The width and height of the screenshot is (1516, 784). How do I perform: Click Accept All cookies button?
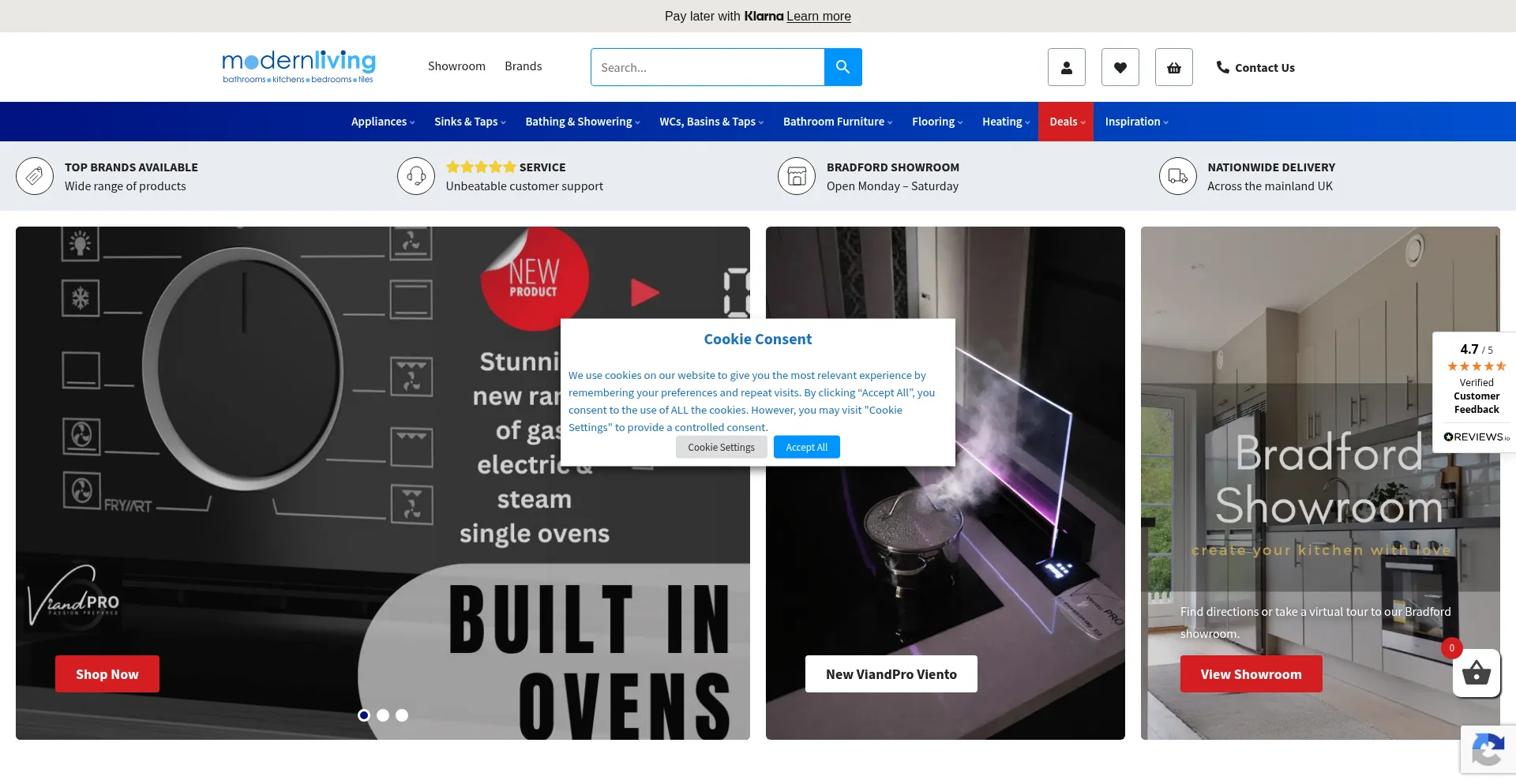tap(807, 447)
